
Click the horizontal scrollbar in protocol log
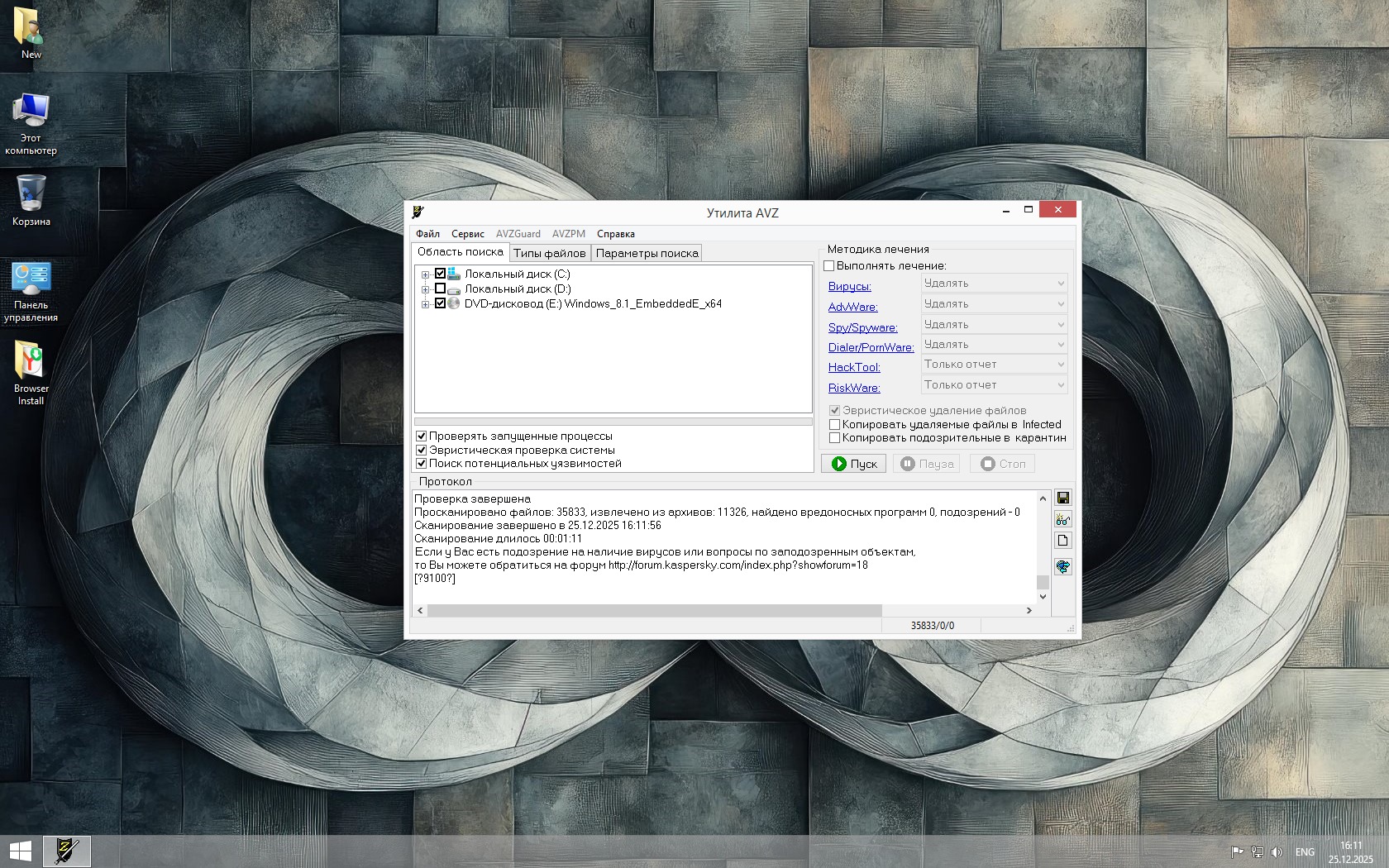coord(653,610)
